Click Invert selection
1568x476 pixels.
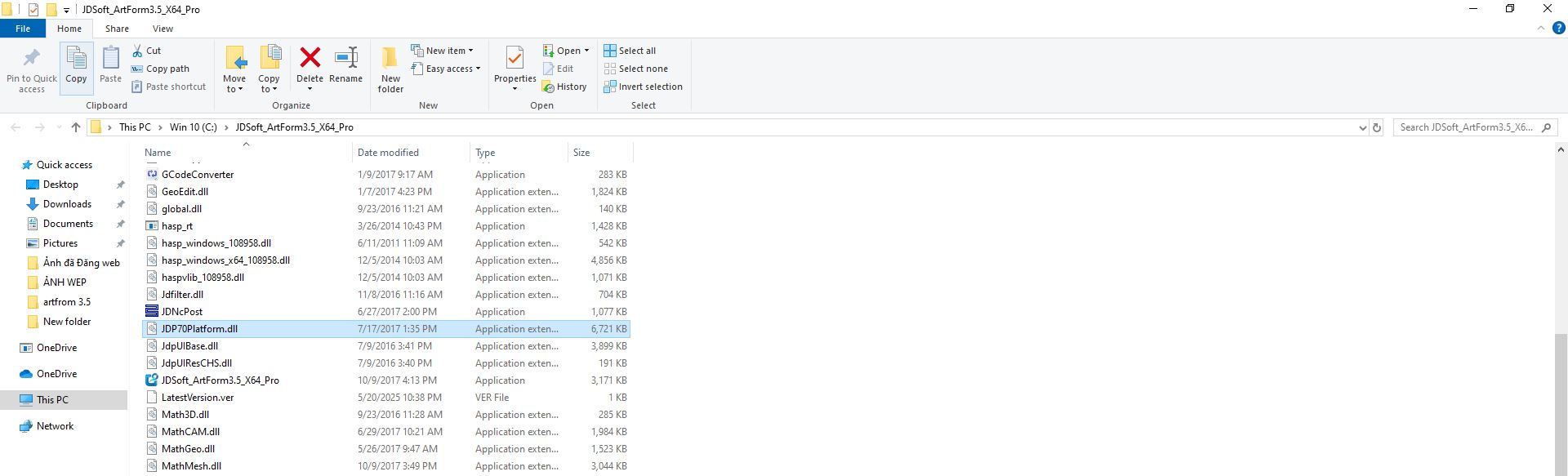[643, 87]
